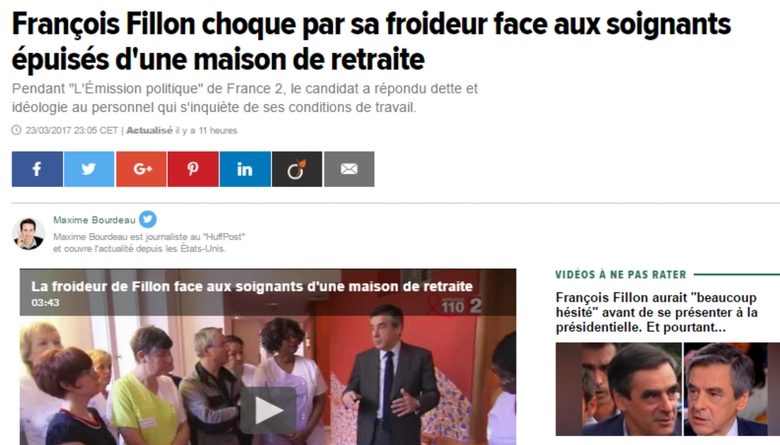Click the 'Actualisé il y a 11 heures' timestamp

[182, 130]
